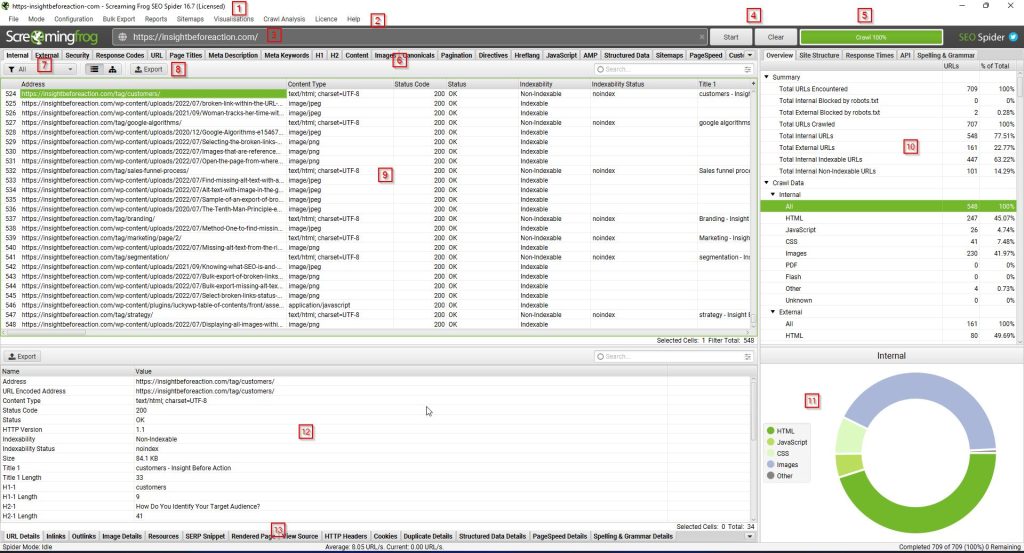Screen dimensions: 1024x553
Task: Open the Hreflang tab
Action: pos(526,55)
